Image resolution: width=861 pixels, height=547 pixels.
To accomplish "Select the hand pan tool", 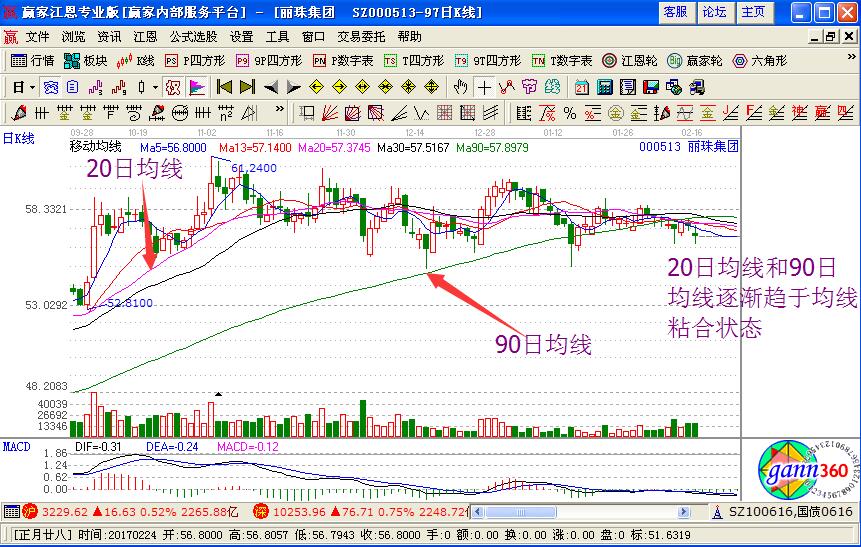I will click(462, 87).
